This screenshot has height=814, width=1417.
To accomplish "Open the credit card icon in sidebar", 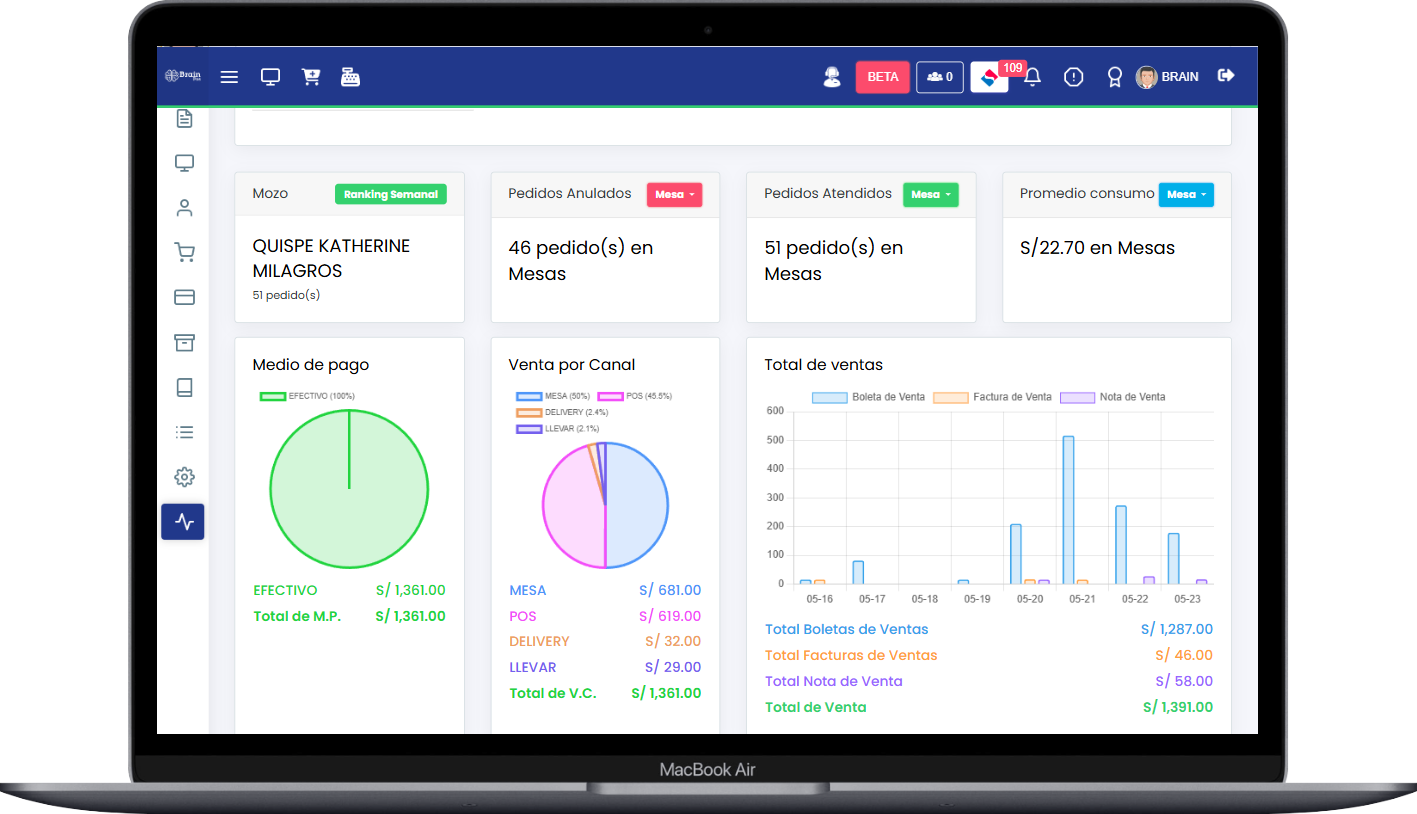I will pos(184,297).
